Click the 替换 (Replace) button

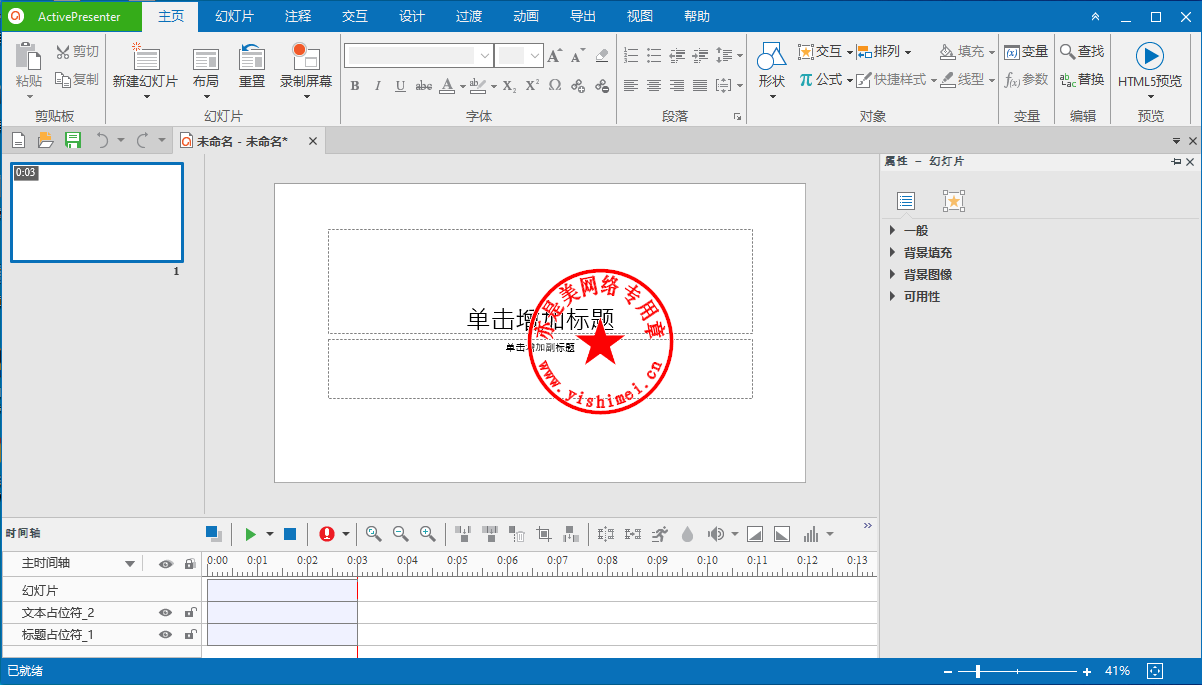1083,79
